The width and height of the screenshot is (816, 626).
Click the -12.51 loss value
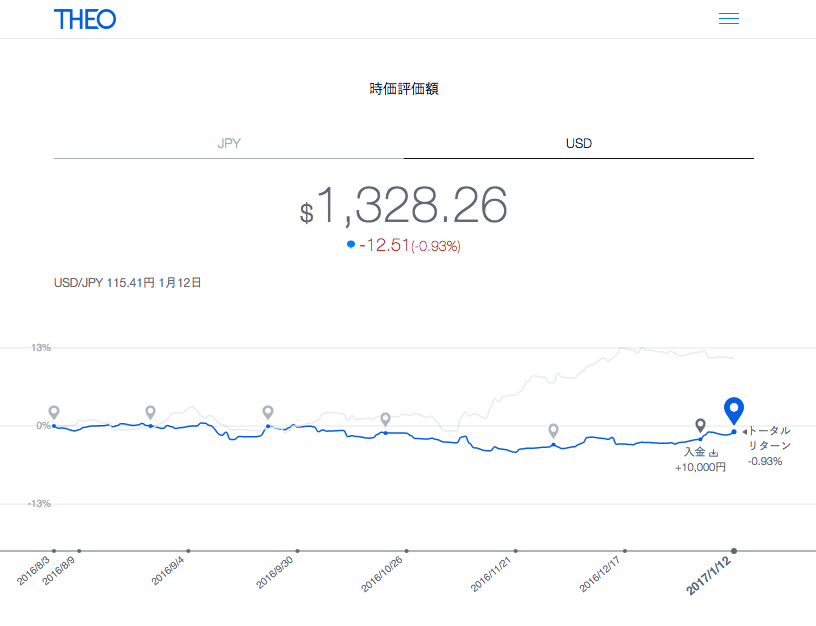point(384,245)
